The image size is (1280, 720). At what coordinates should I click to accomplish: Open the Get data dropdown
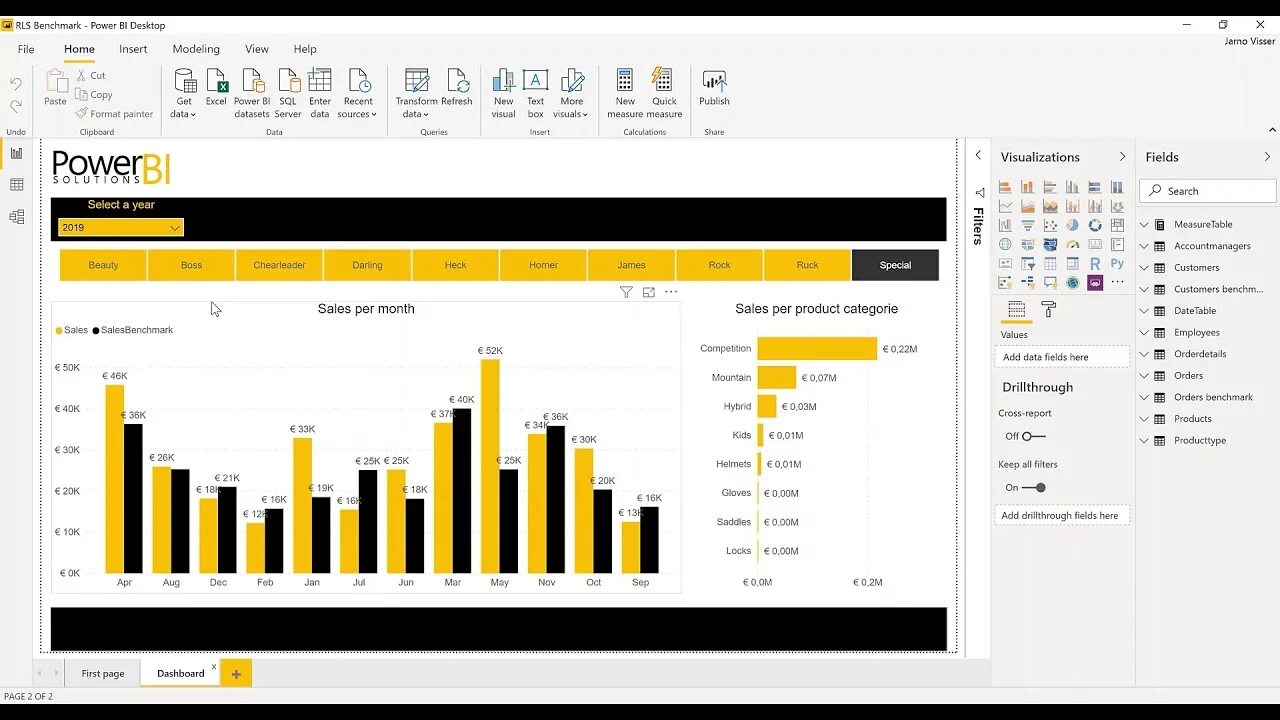184,94
